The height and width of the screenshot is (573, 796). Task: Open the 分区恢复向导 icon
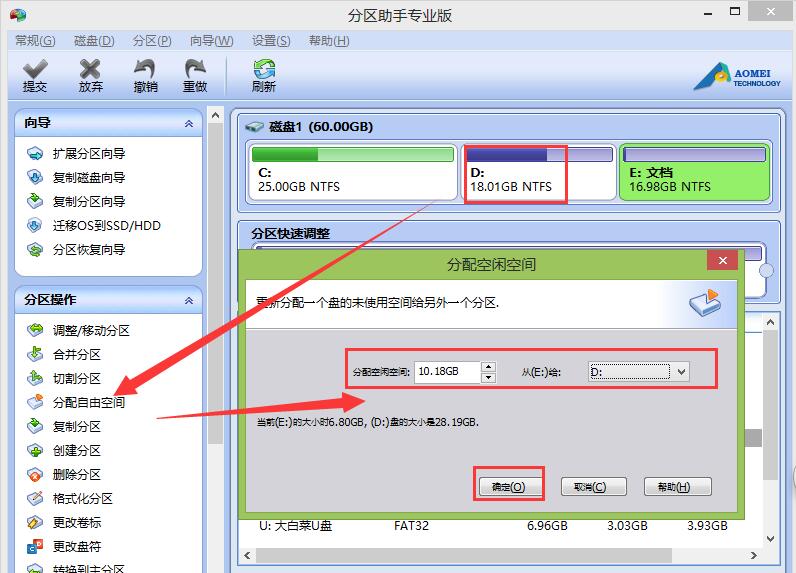pyautogui.click(x=35, y=249)
